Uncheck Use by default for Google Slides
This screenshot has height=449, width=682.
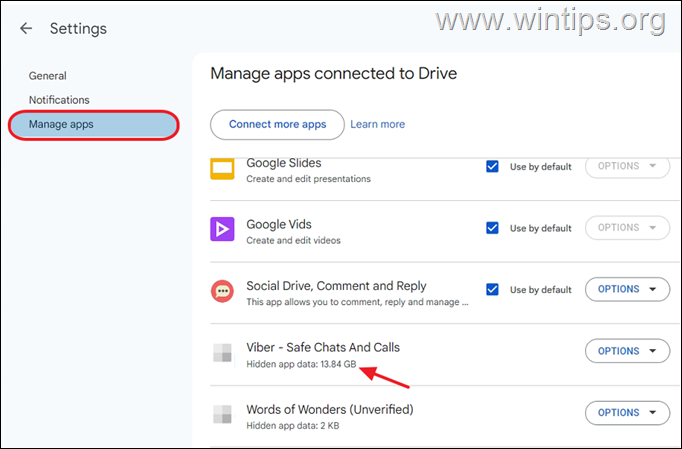pyautogui.click(x=492, y=167)
